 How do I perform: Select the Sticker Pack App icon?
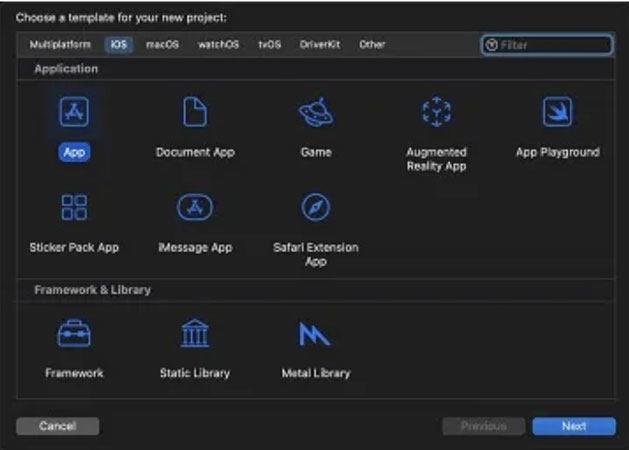coord(74,208)
